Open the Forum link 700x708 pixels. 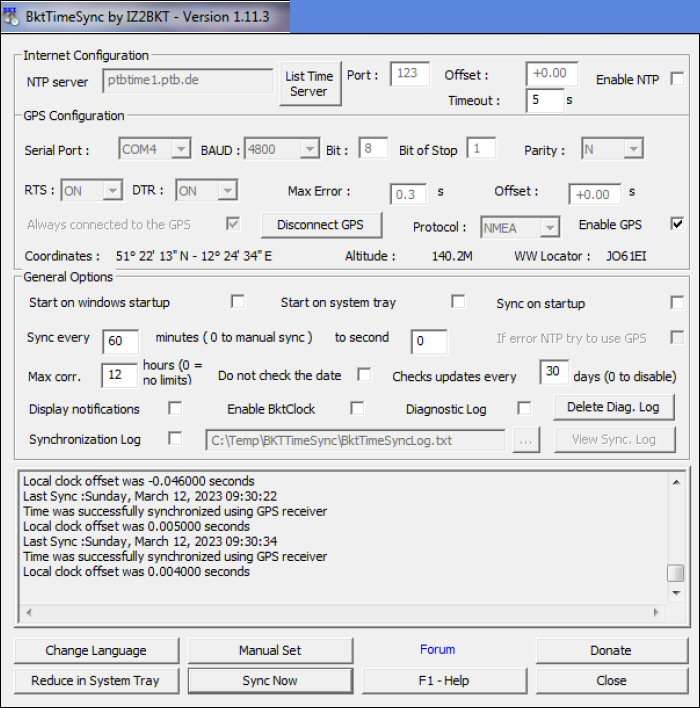click(437, 650)
